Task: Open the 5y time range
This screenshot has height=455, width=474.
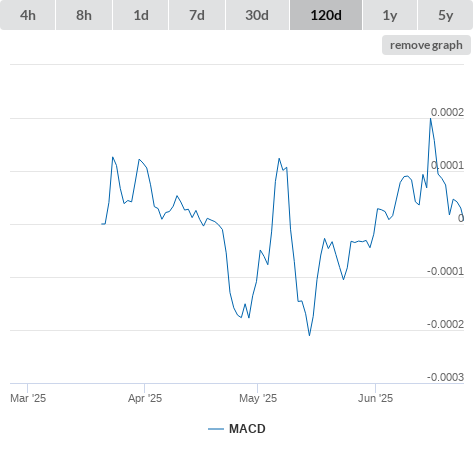Action: [445, 15]
